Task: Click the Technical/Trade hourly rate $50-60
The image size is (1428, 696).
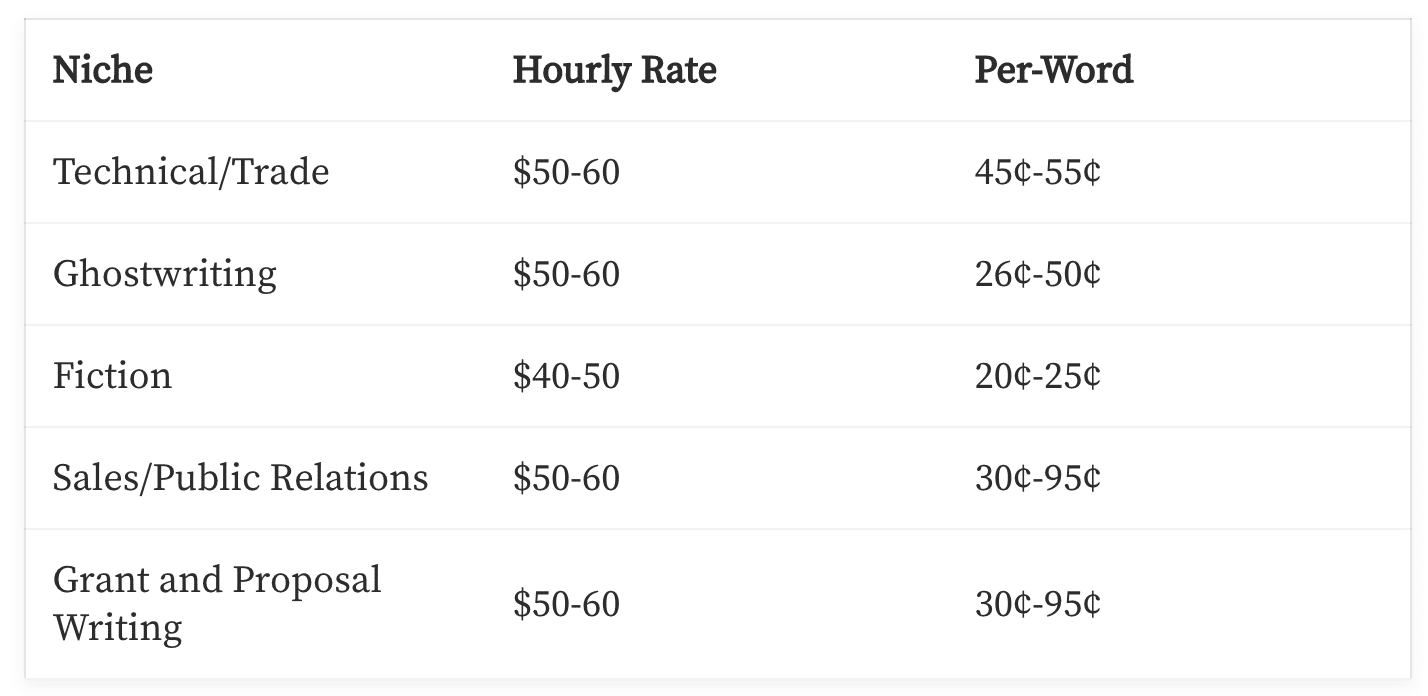Action: tap(566, 173)
